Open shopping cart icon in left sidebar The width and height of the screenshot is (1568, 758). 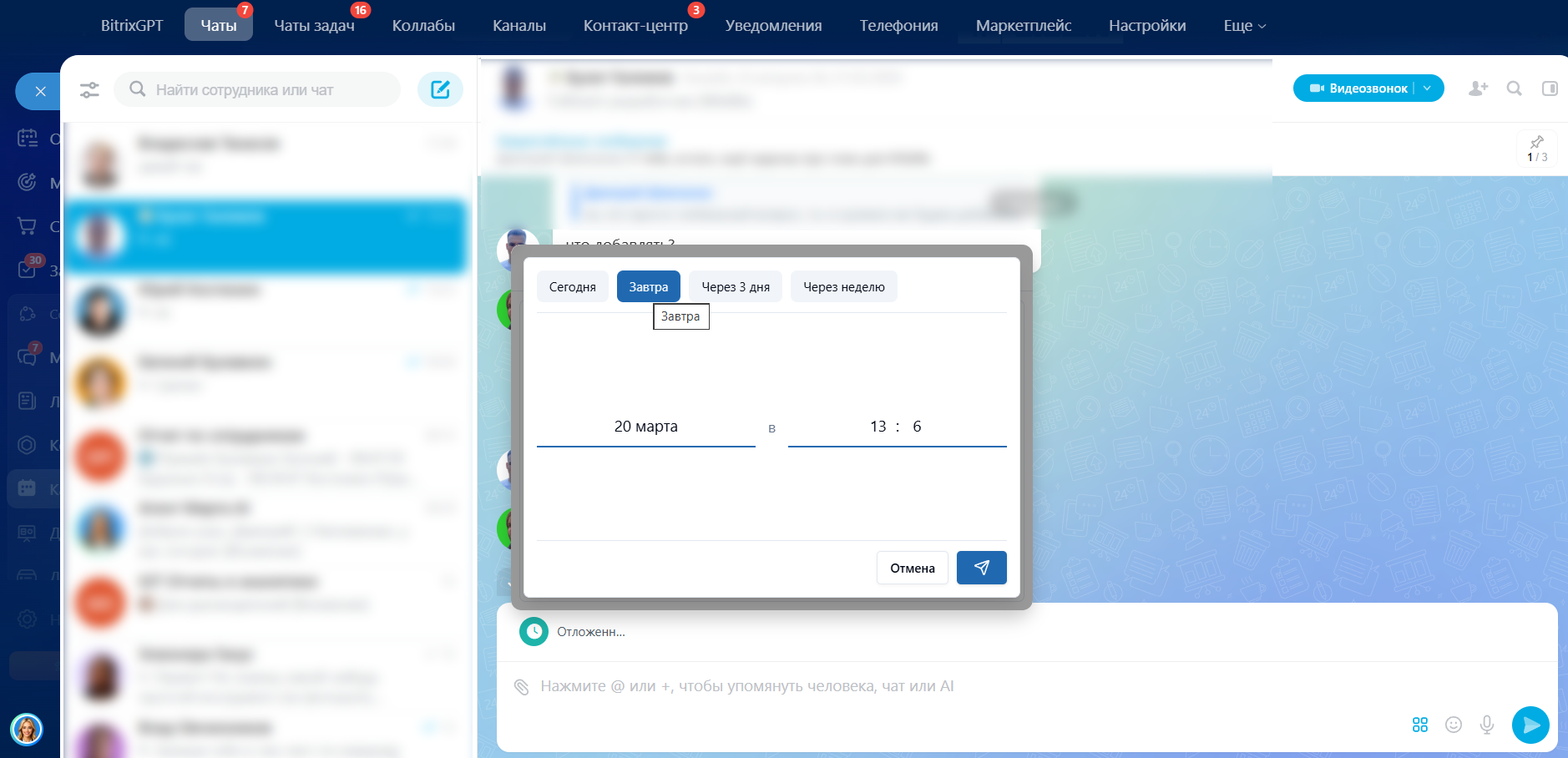28,225
